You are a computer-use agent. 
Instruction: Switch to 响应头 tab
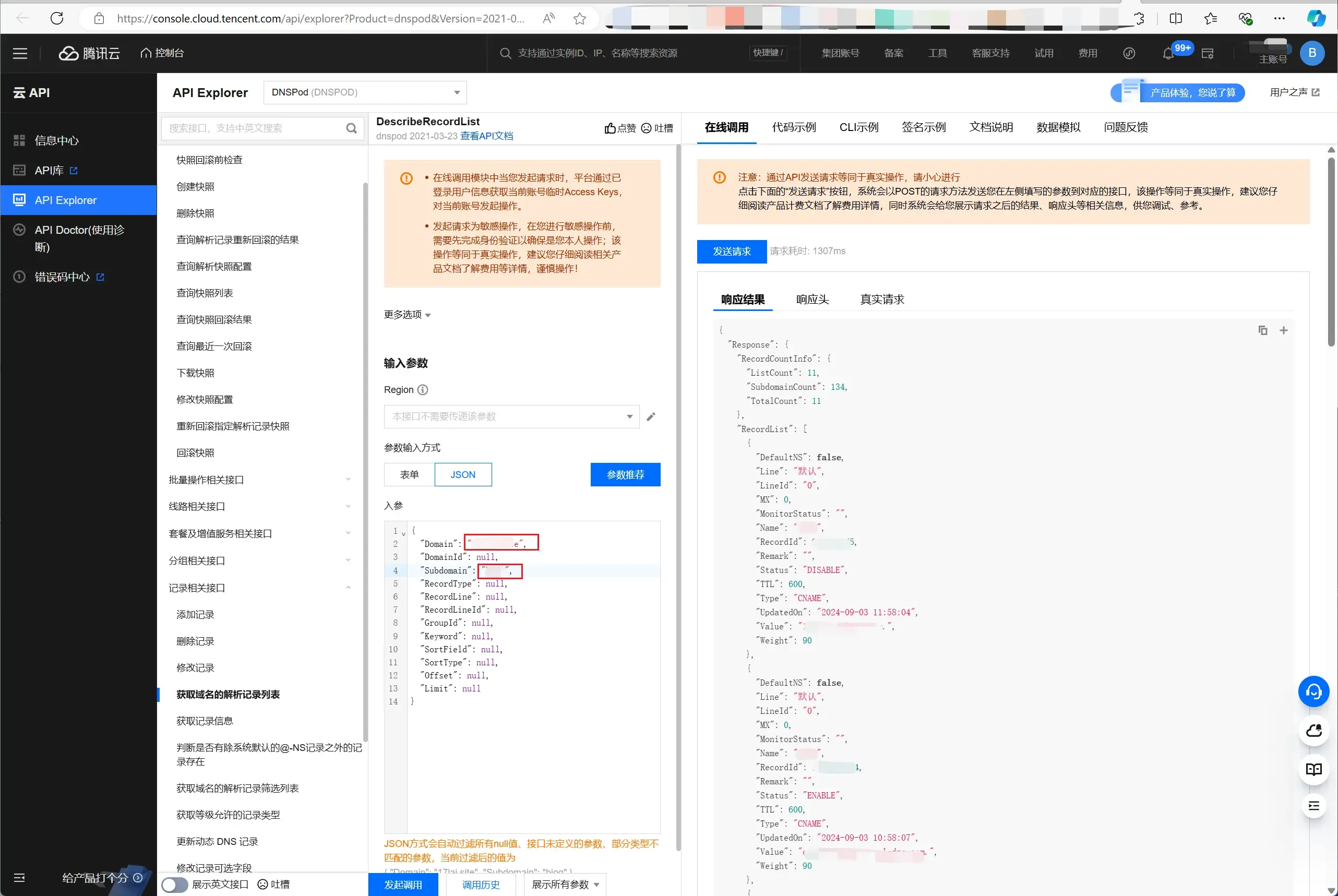(x=813, y=300)
